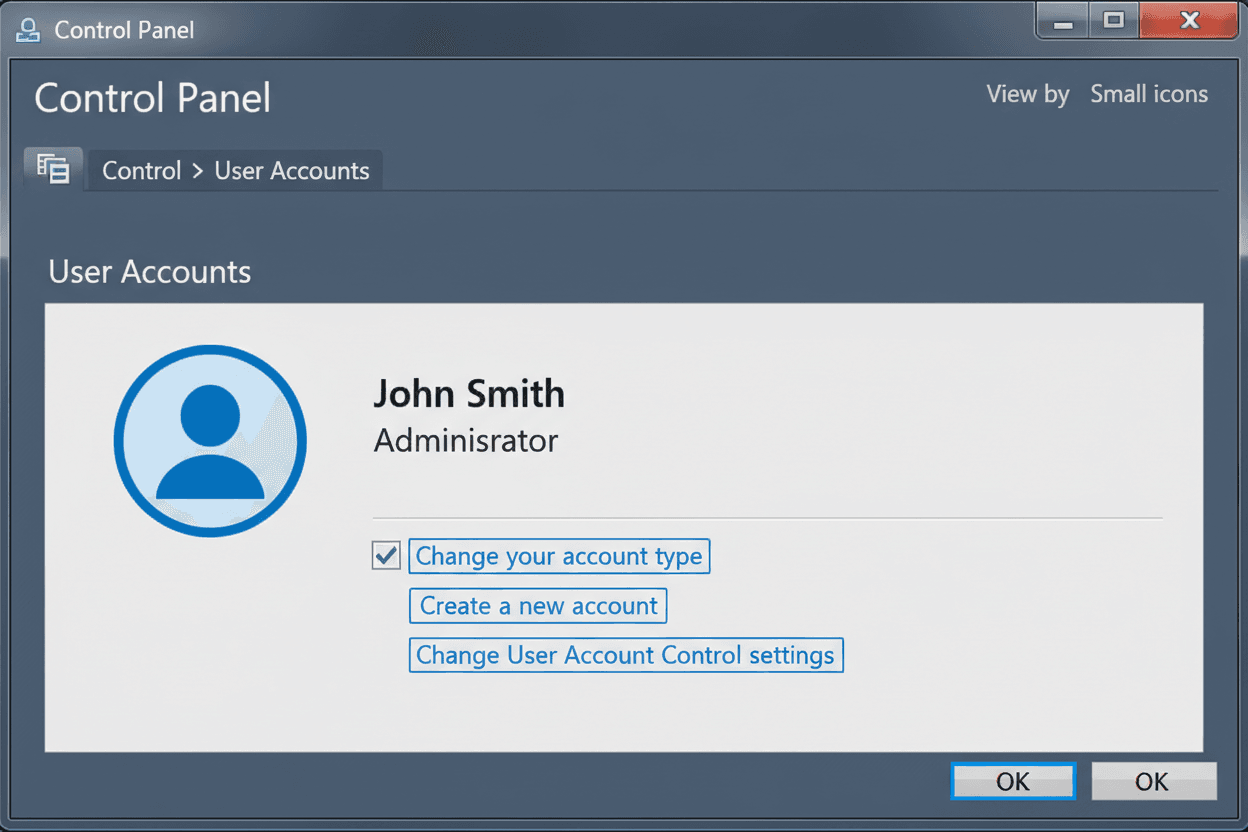Open the View by Small icons dropdown
The image size is (1248, 832).
click(x=1148, y=93)
